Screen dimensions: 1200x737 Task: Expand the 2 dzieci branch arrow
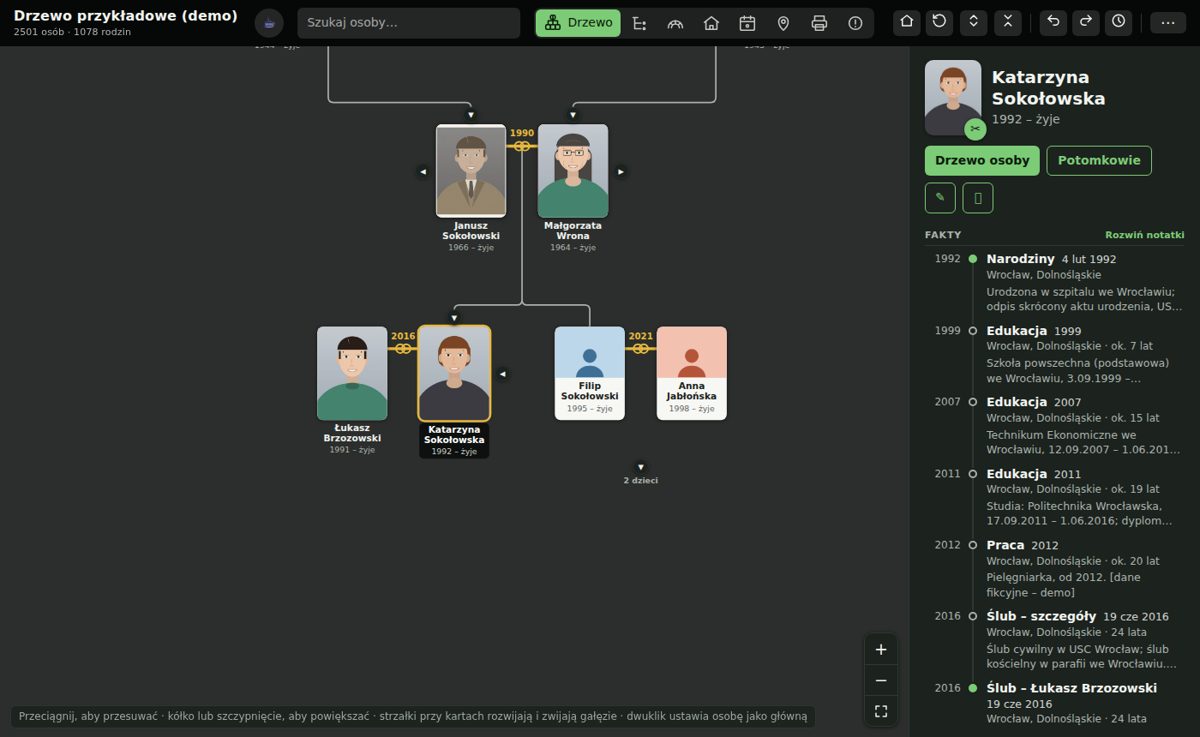641,467
